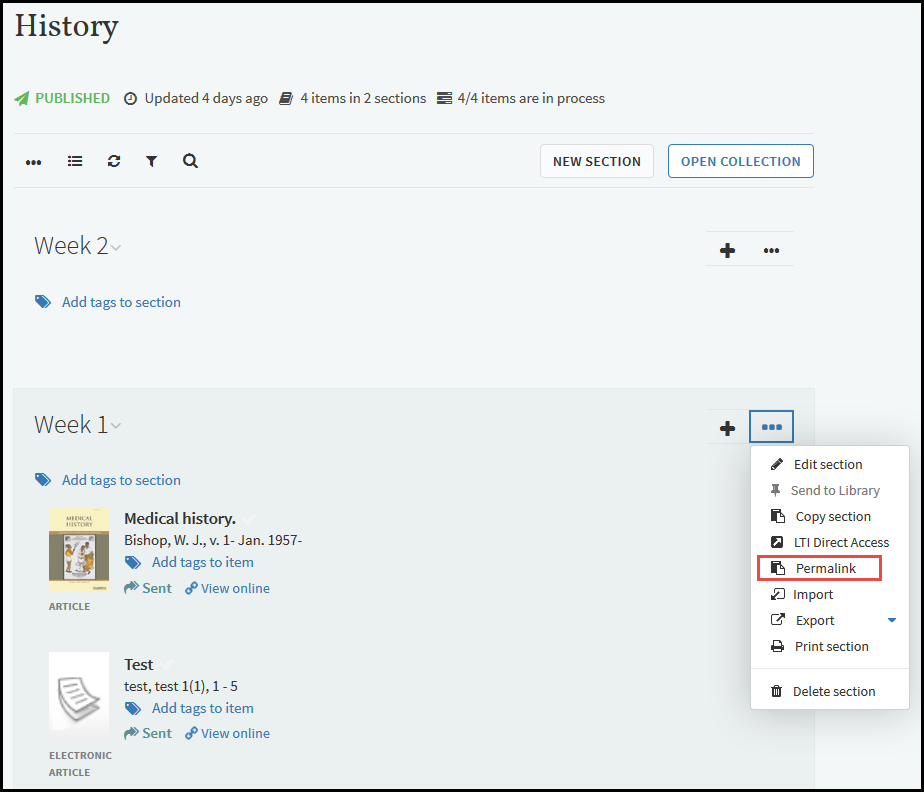Click Add tags to section under Week 2
Screen dimensions: 924x792
121,302
